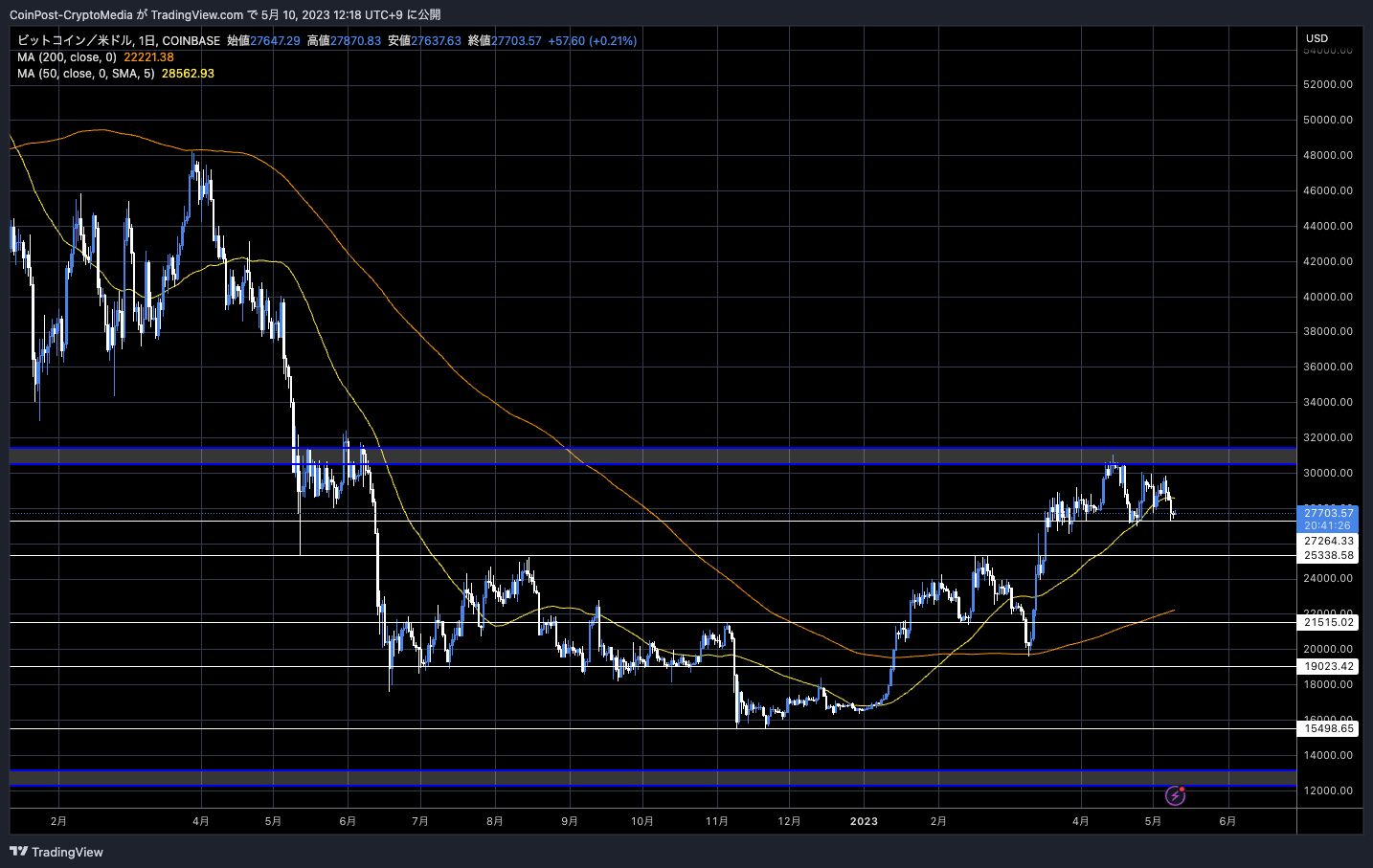Click the 2023 year label on time axis
The width and height of the screenshot is (1373, 868).
[864, 821]
